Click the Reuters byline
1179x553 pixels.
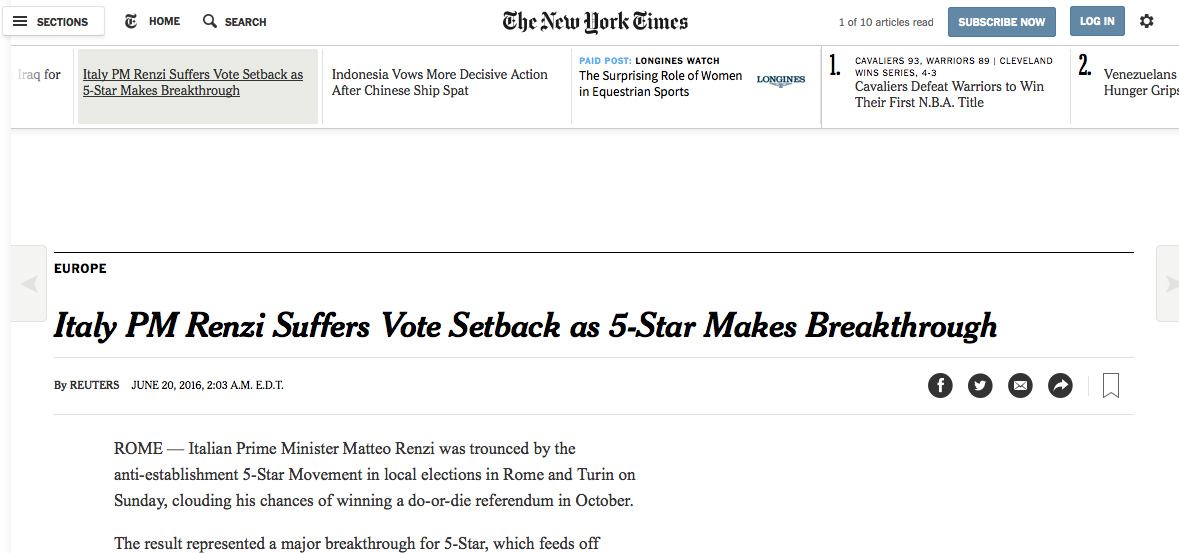coord(94,385)
